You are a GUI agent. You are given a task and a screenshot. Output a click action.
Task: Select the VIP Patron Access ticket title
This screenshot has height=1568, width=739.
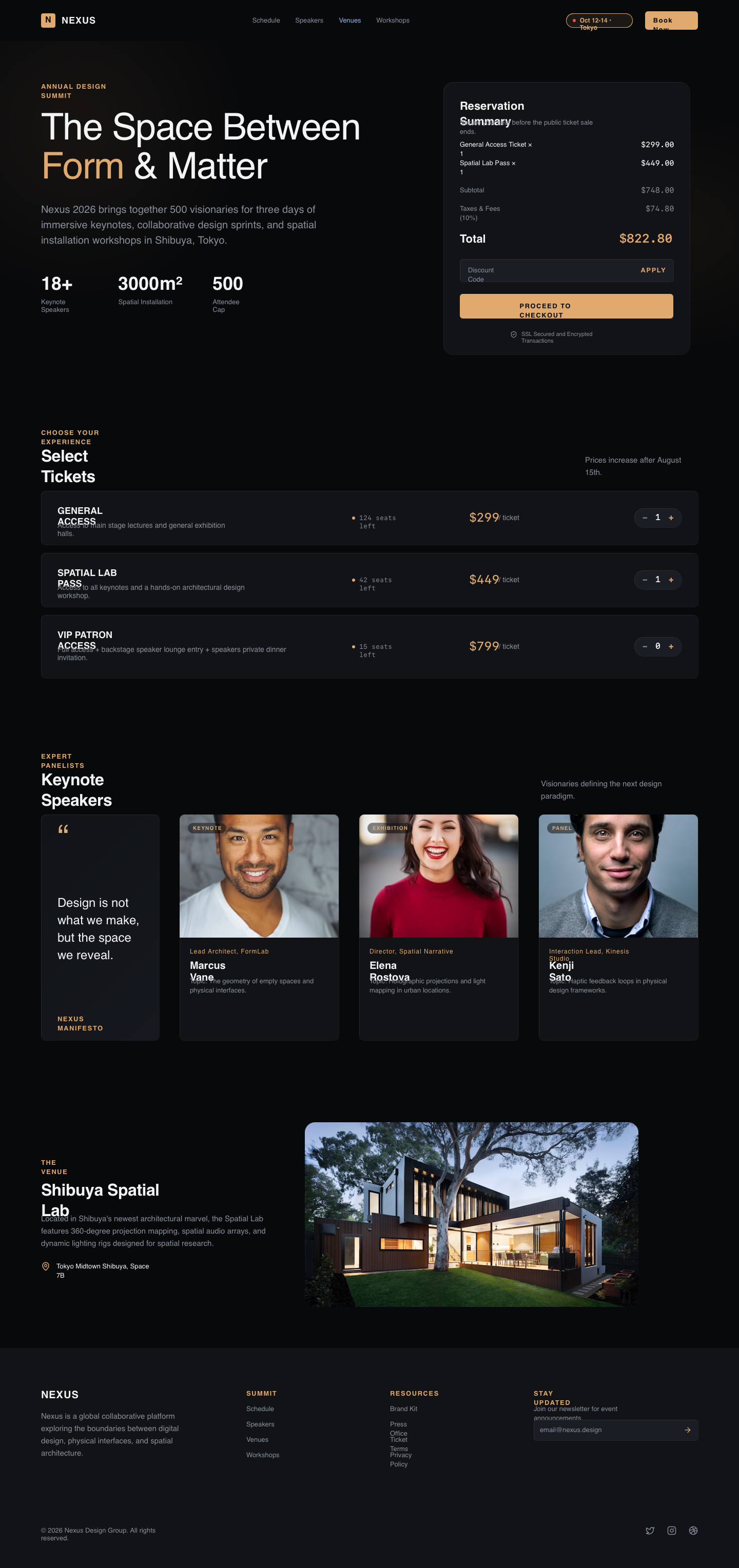pyautogui.click(x=85, y=640)
